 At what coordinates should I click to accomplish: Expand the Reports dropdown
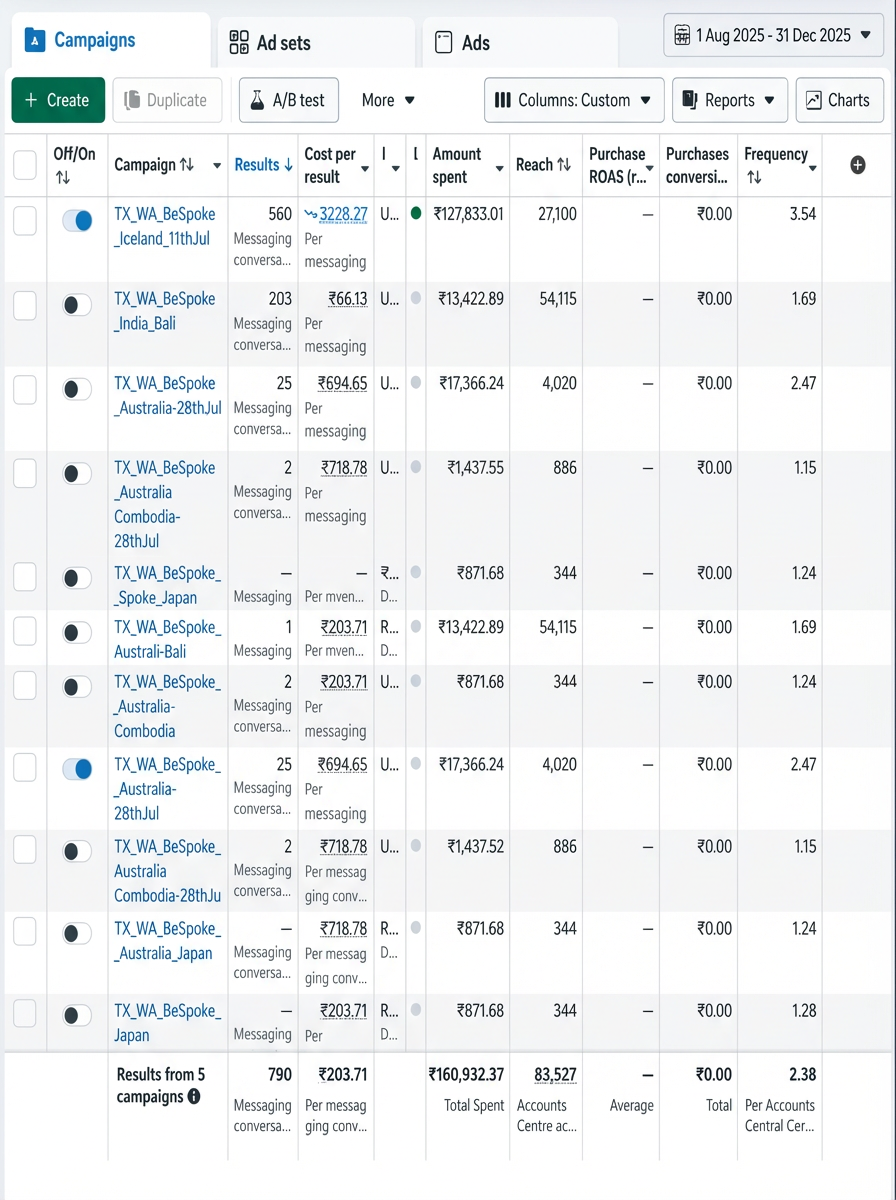(x=730, y=100)
